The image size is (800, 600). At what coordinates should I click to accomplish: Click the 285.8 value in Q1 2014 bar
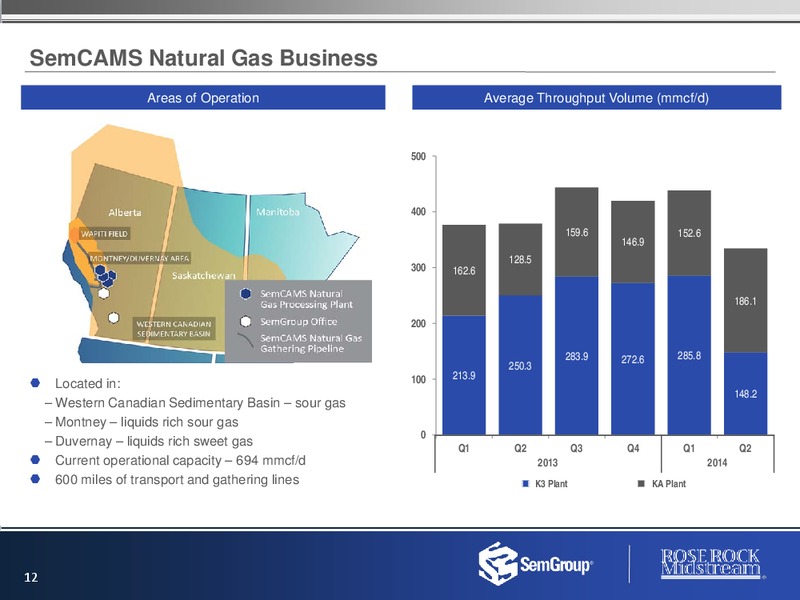click(689, 355)
